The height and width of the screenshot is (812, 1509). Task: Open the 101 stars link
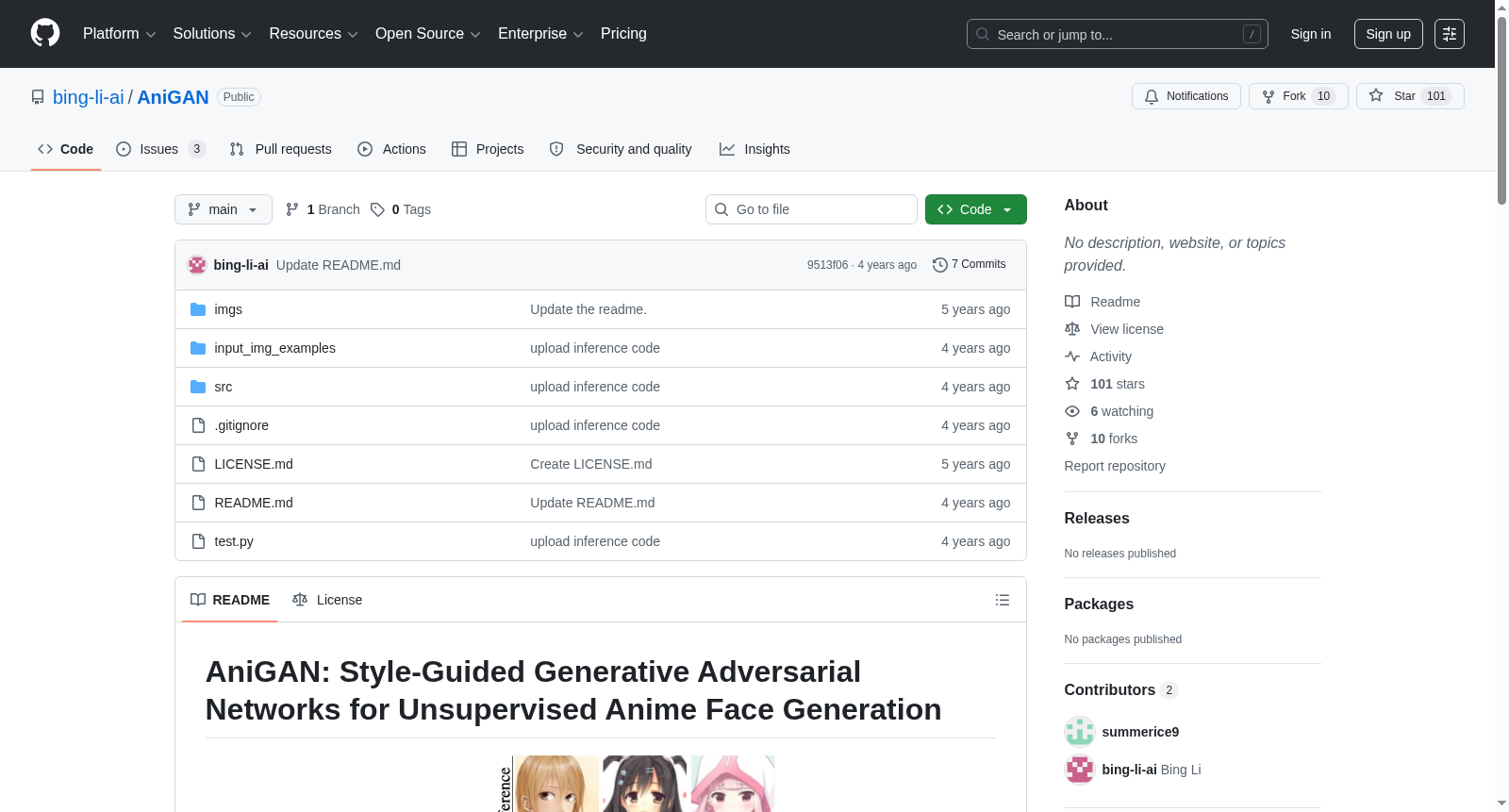[1118, 384]
